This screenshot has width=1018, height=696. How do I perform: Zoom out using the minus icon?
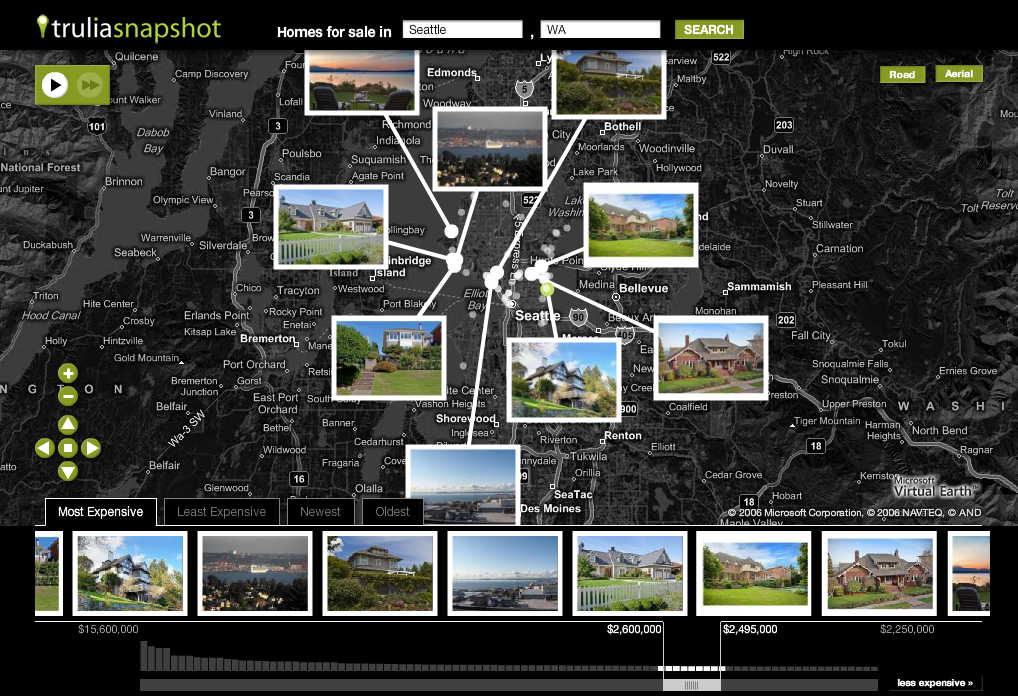[x=68, y=396]
